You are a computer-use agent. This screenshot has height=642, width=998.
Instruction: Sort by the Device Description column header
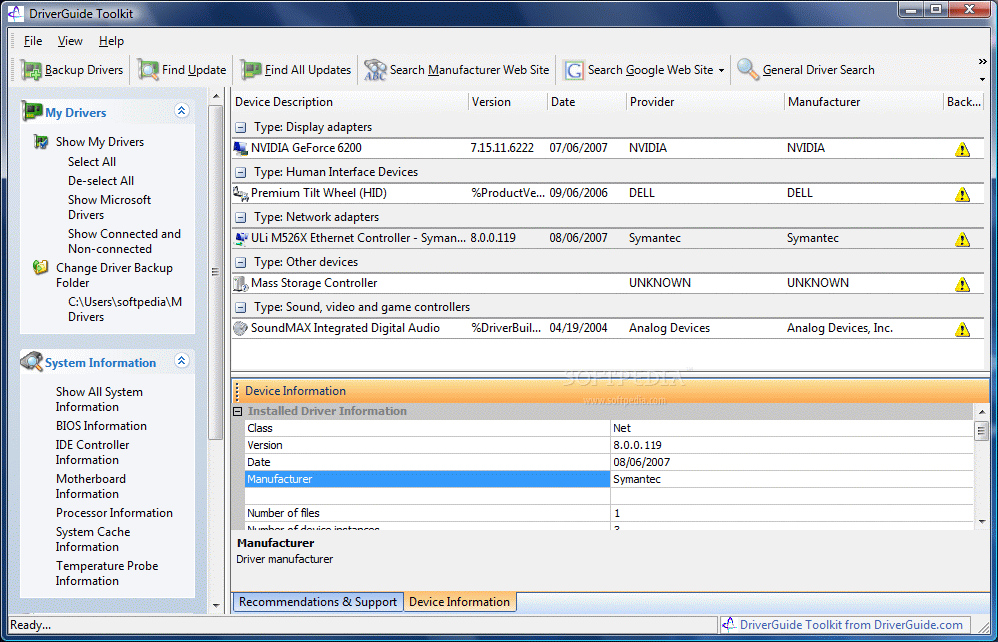click(x=350, y=102)
